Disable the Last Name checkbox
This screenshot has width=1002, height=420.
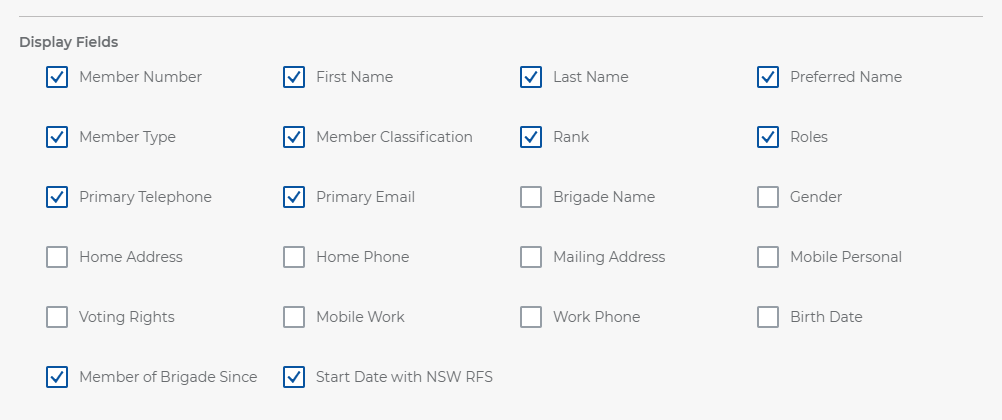pos(531,77)
